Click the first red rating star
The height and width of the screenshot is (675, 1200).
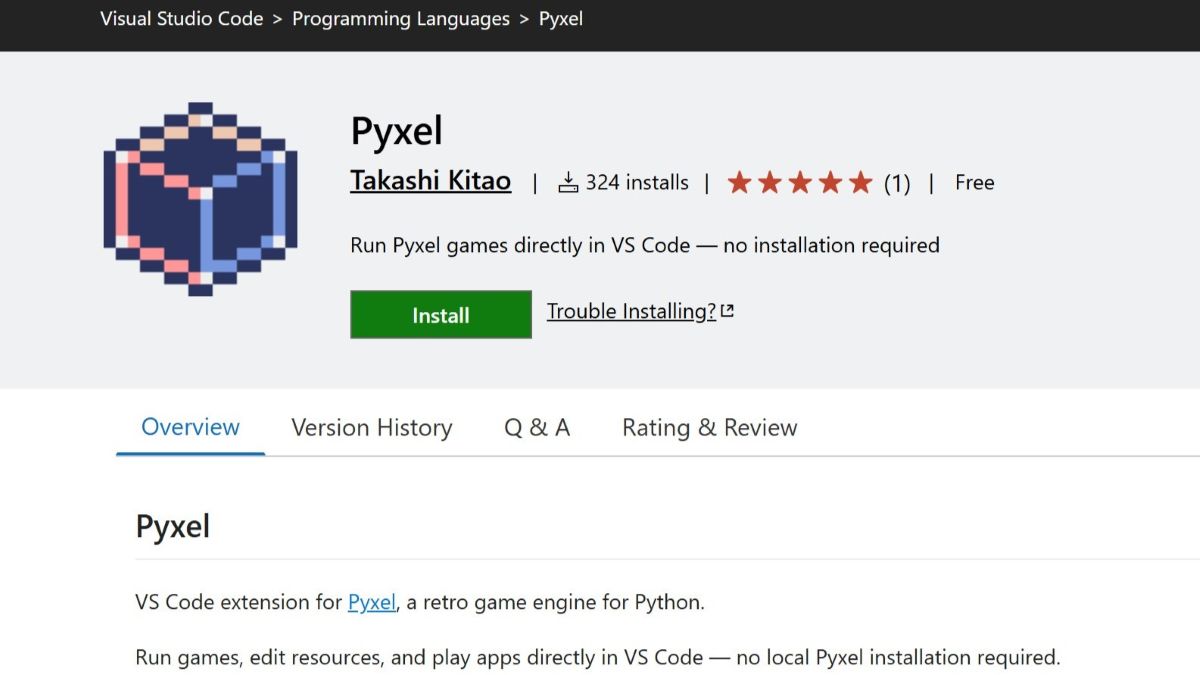[739, 183]
